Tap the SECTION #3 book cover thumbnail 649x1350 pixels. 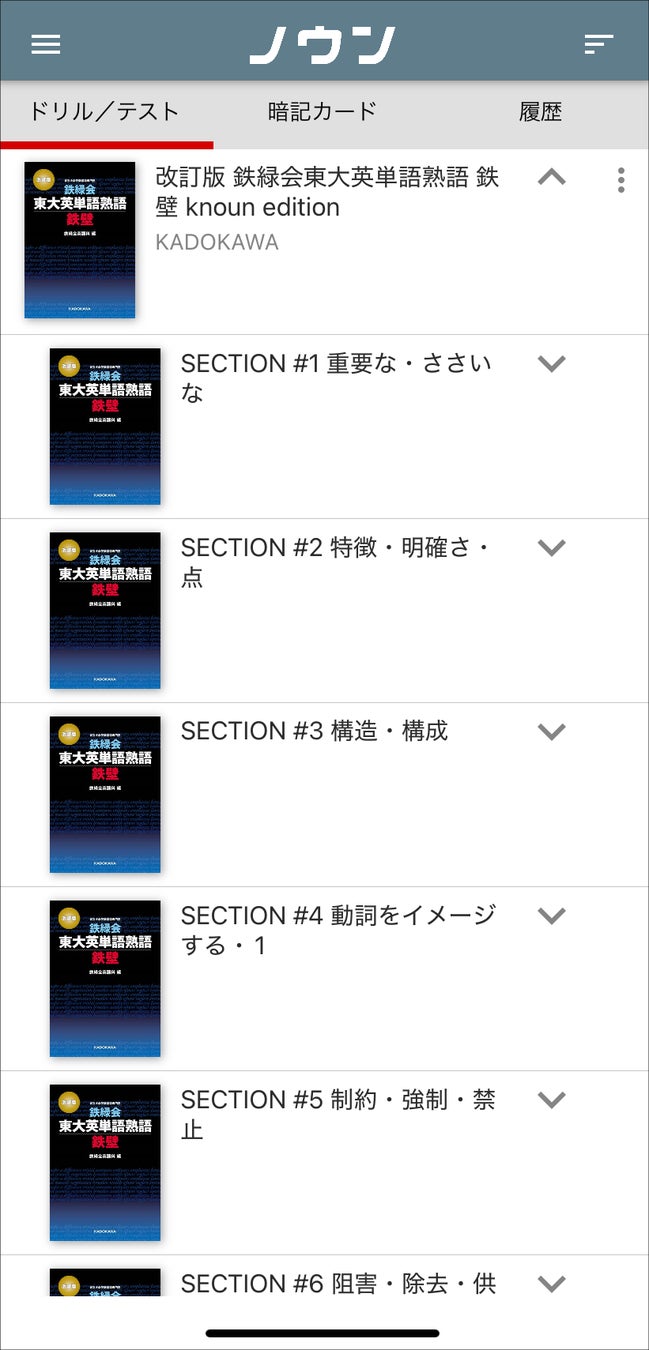point(105,794)
